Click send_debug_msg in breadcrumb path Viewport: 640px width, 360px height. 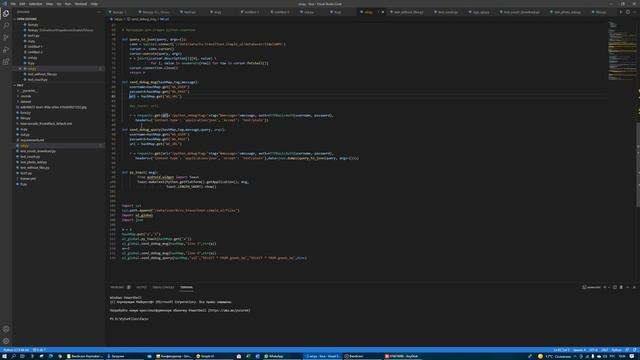click(142, 19)
